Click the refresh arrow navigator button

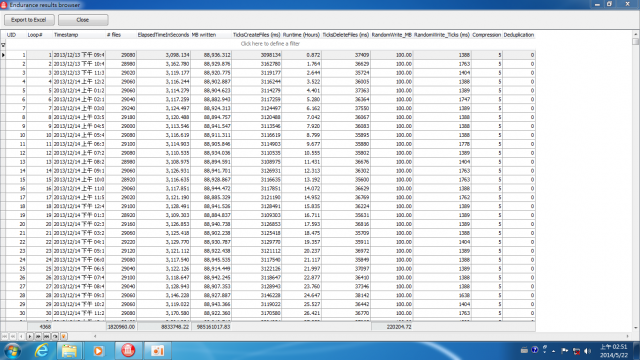55,336
